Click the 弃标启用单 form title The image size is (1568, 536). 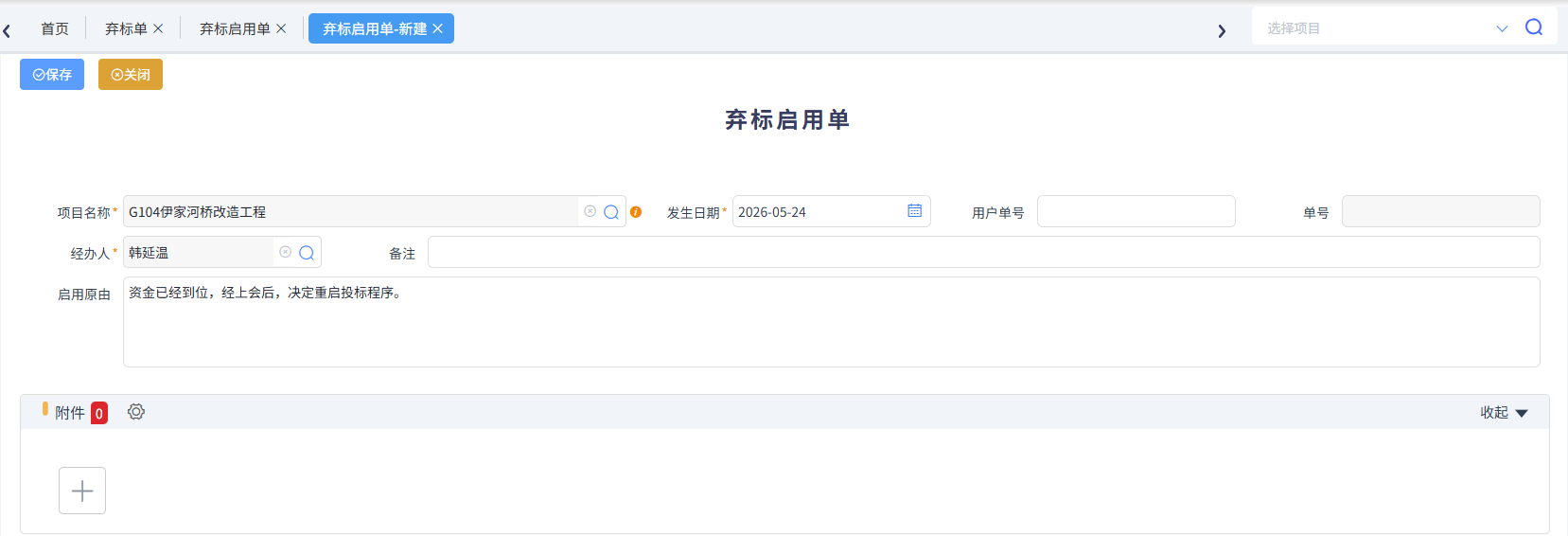[x=787, y=119]
